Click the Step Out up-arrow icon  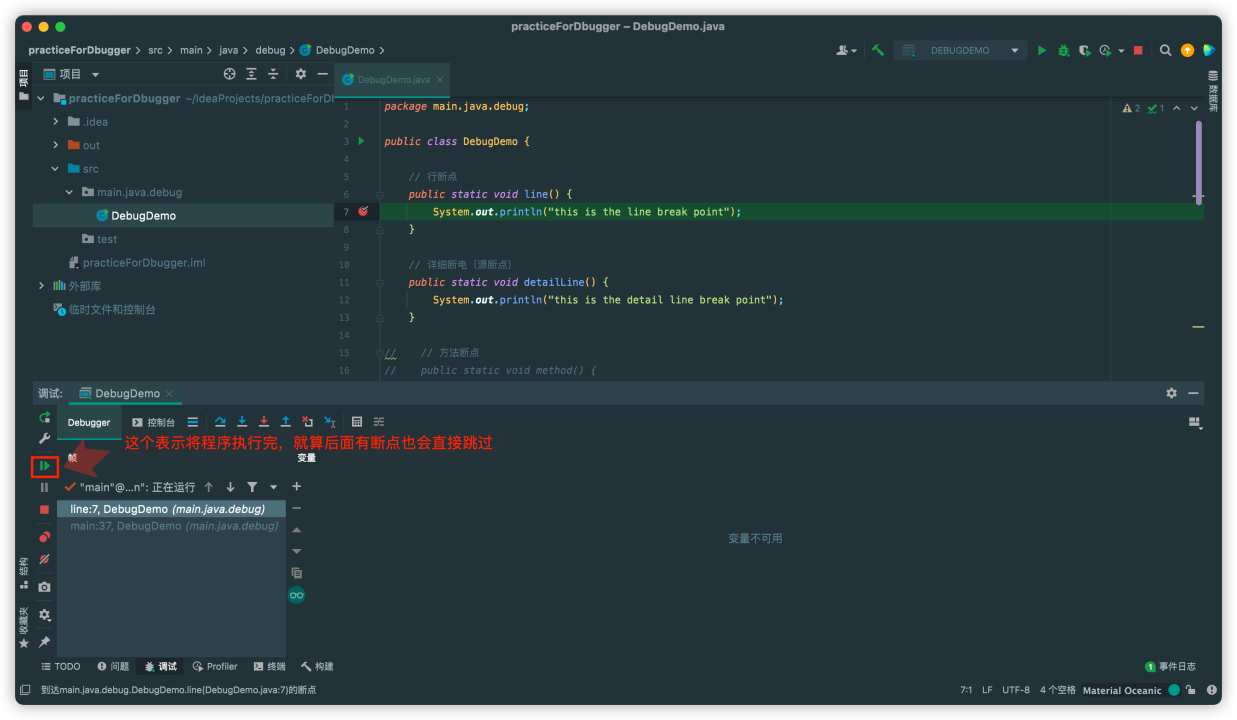click(286, 422)
